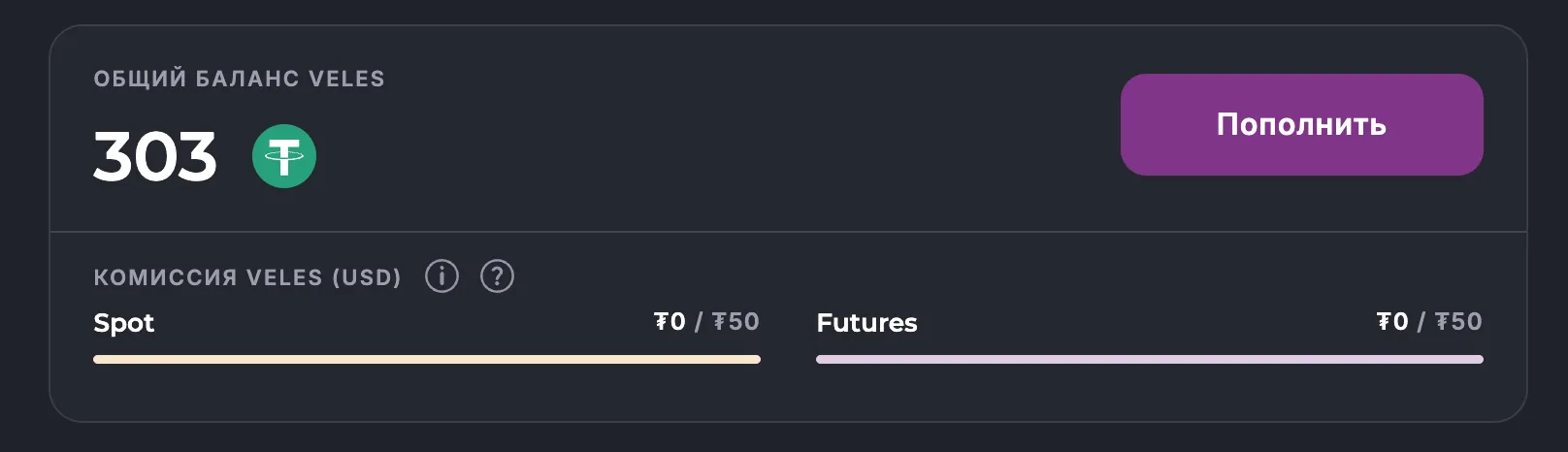Click the 303 total balance amount

point(155,157)
